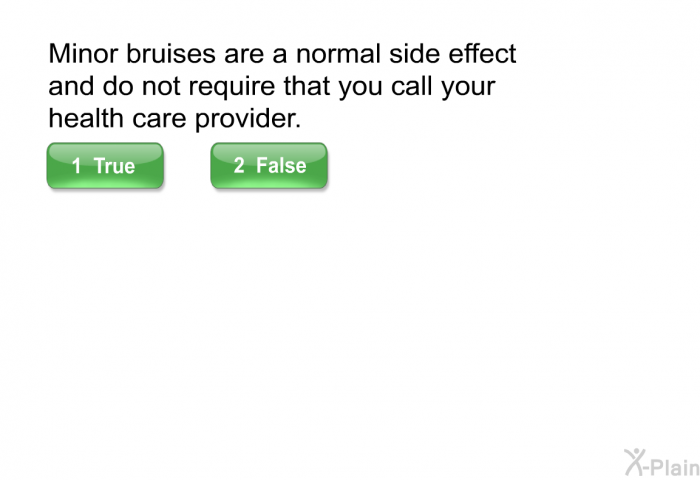Click the "Plain" wordmark in the watermark
Viewport: 700px width, 480px height.
point(675,467)
